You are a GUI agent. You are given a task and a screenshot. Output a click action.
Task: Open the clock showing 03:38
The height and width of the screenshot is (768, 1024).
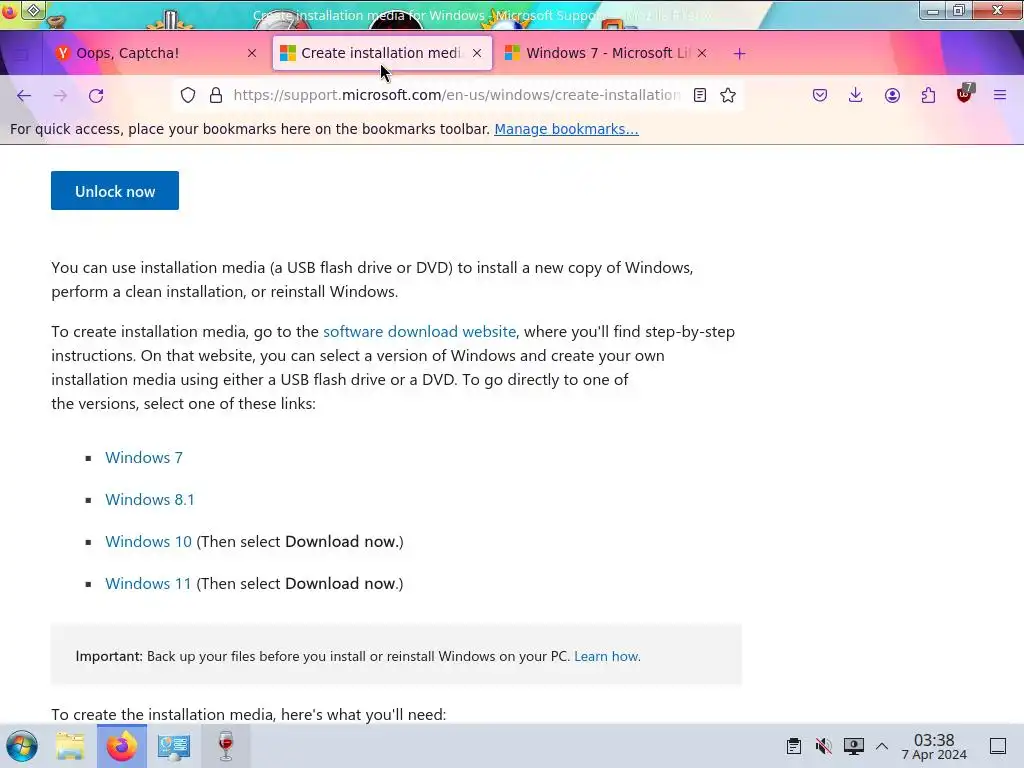click(934, 746)
